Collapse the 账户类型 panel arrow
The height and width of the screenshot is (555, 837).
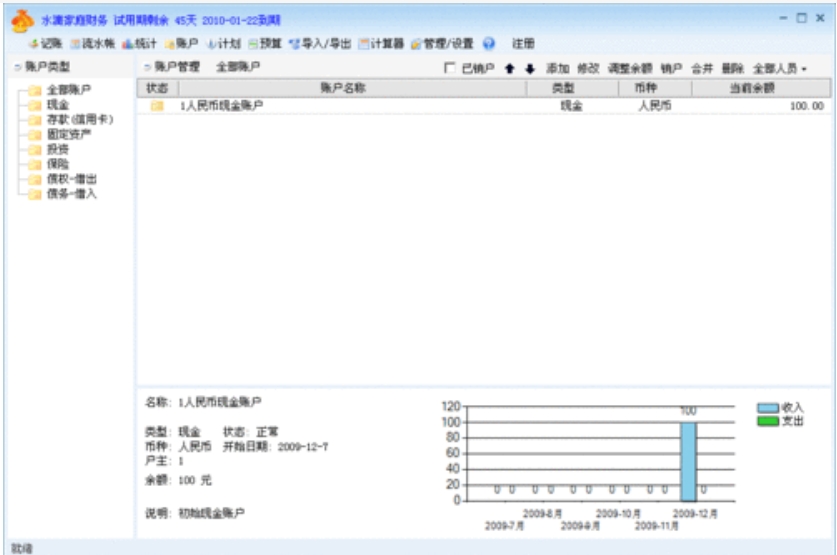click(x=18, y=67)
